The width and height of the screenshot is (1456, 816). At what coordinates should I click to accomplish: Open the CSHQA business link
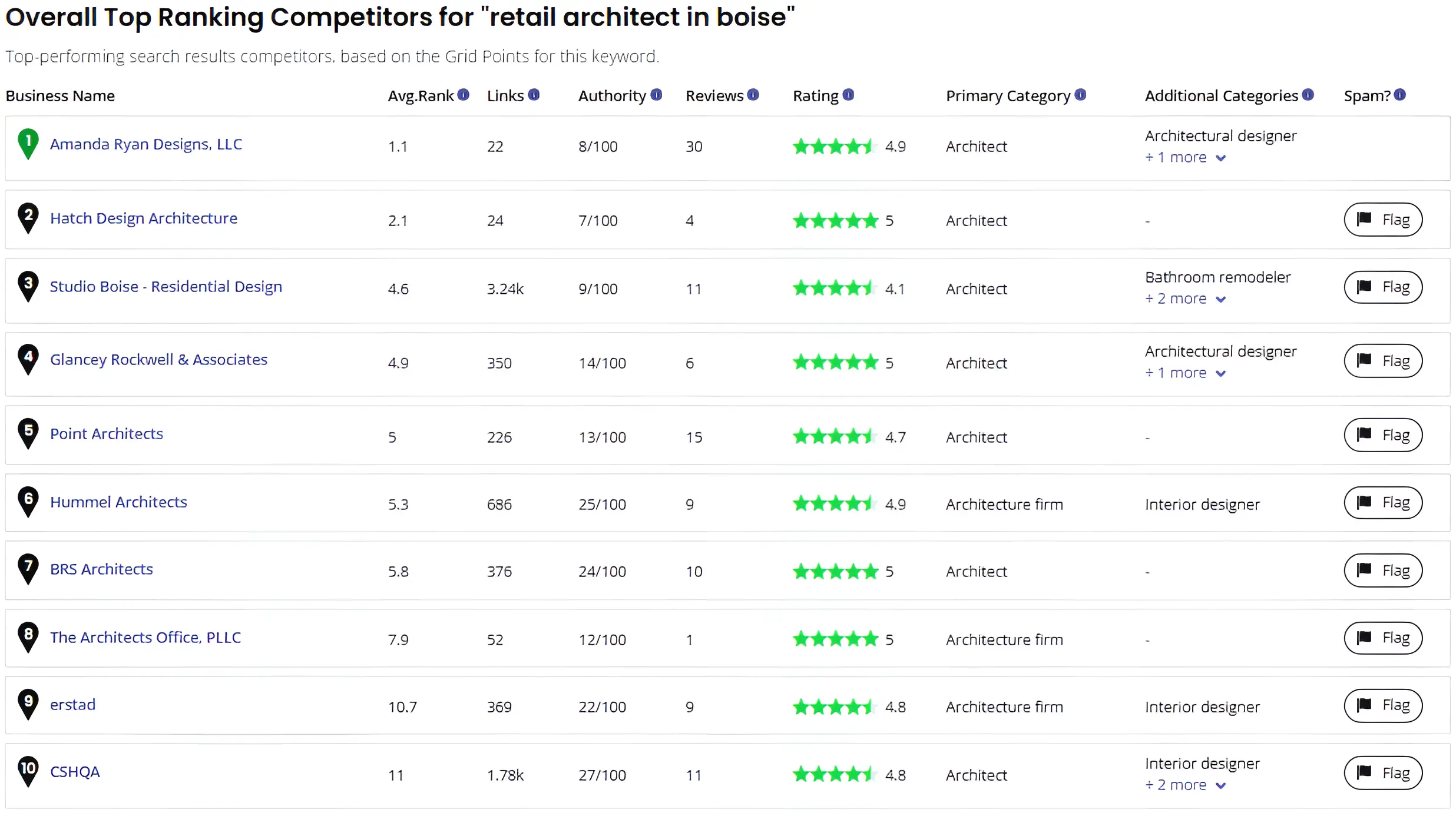point(75,772)
